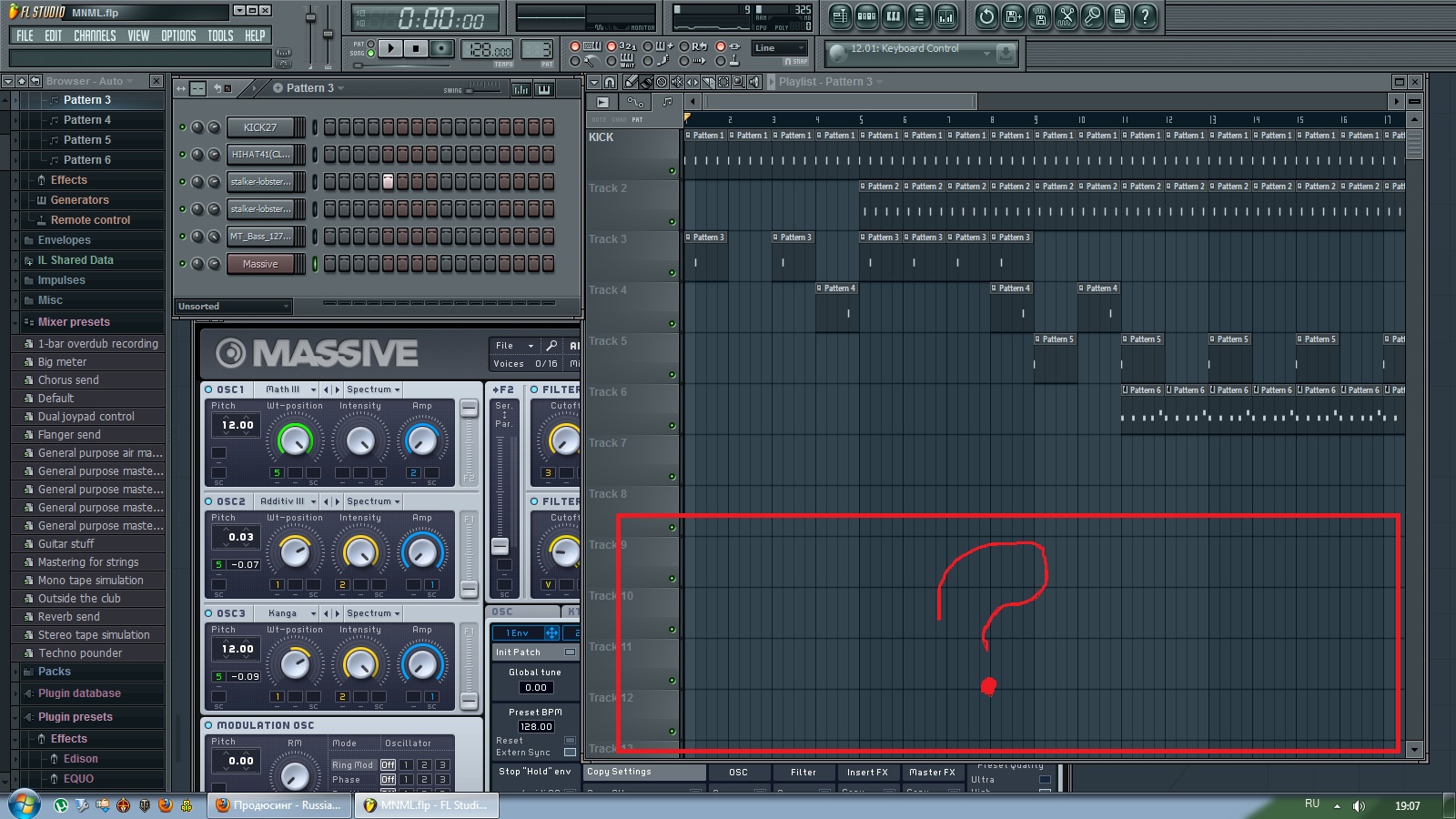
Task: Open the Playlist options dropdown arrow
Action: [594, 82]
